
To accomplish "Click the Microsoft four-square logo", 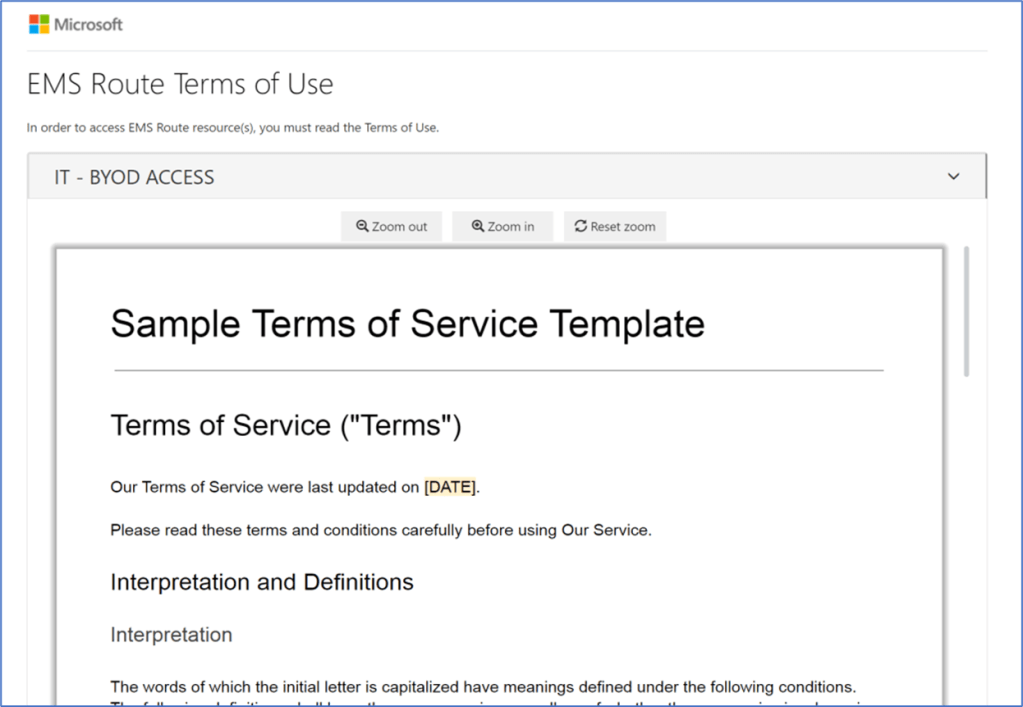I will click(38, 24).
